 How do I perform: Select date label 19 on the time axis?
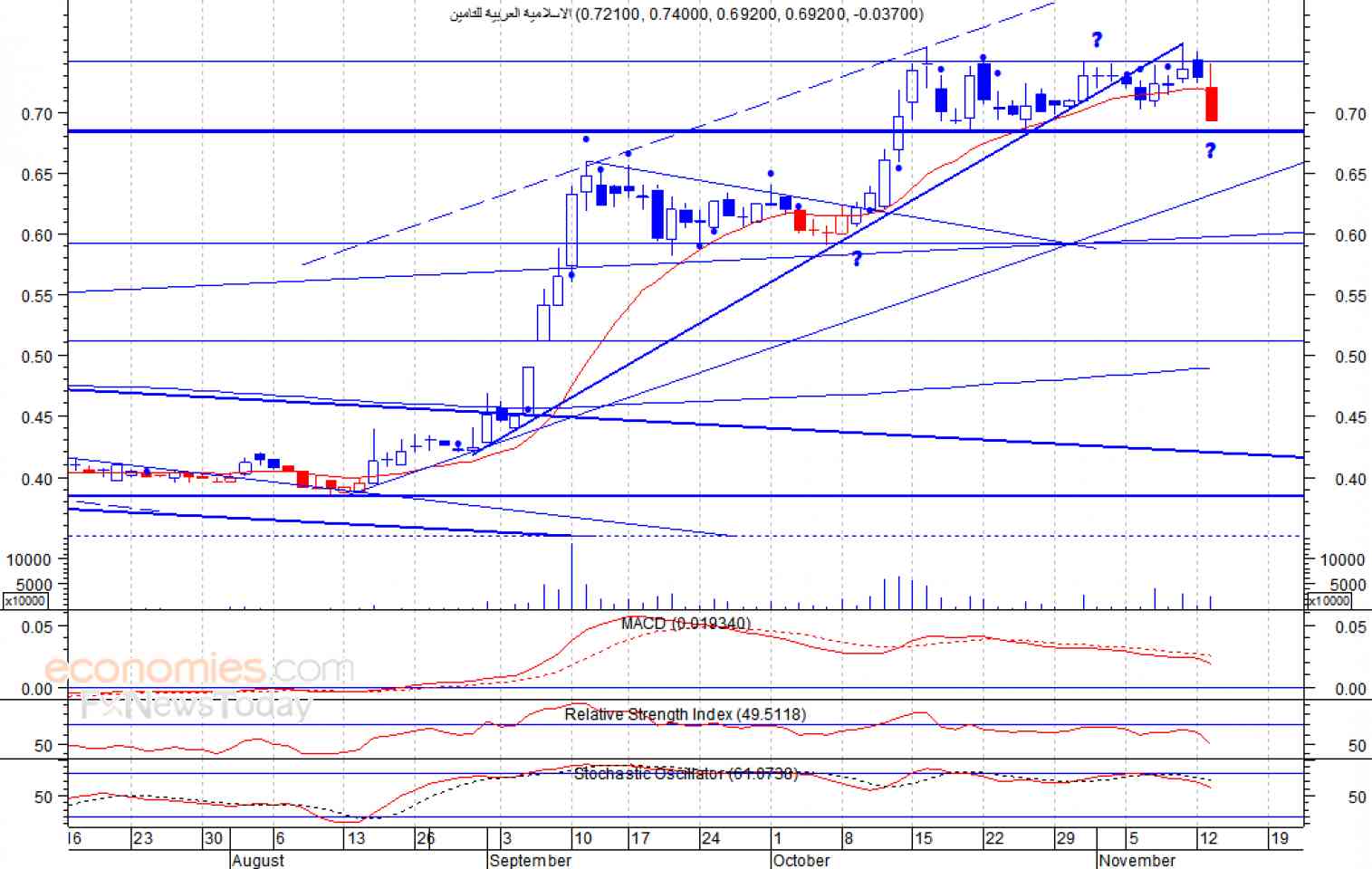click(x=1279, y=838)
